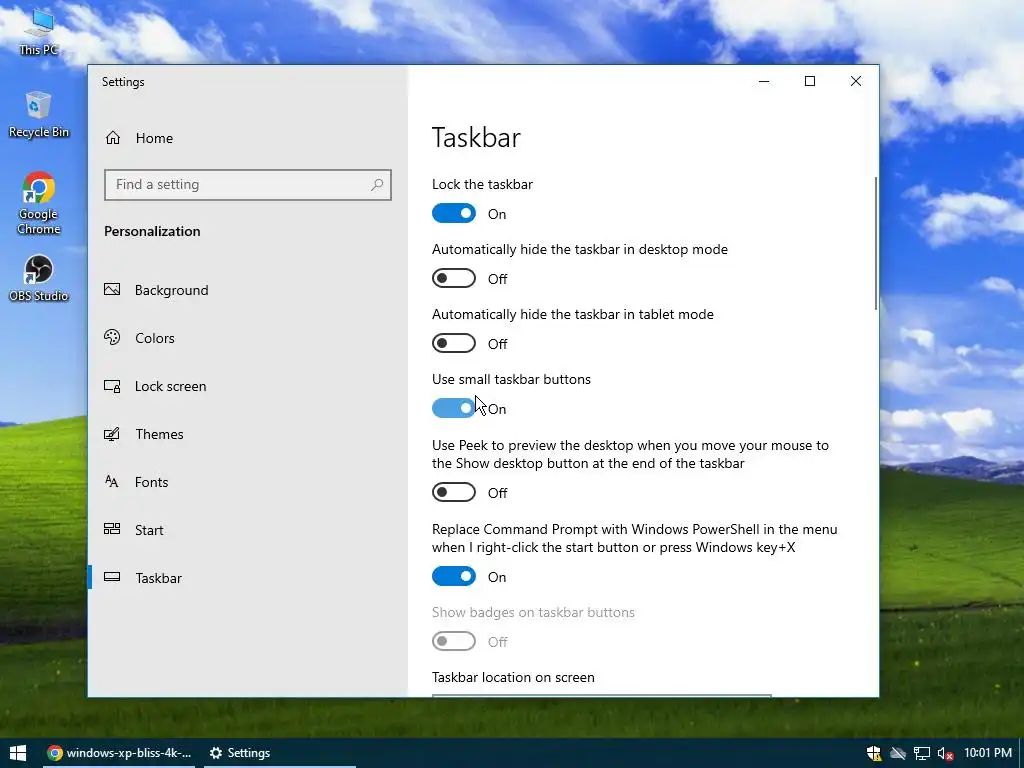Click the Windows Security shield tray icon
1024x768 pixels.
click(x=873, y=753)
